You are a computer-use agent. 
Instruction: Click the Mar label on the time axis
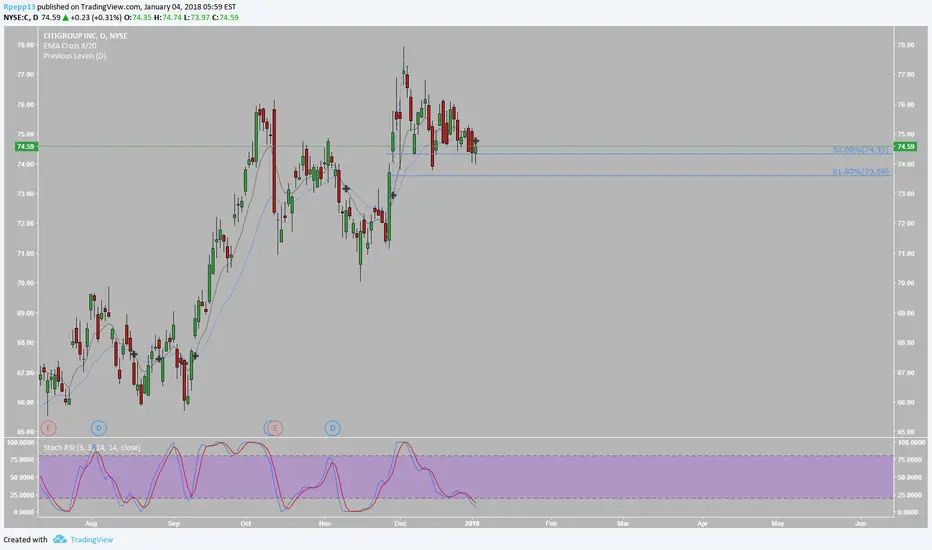pos(623,524)
